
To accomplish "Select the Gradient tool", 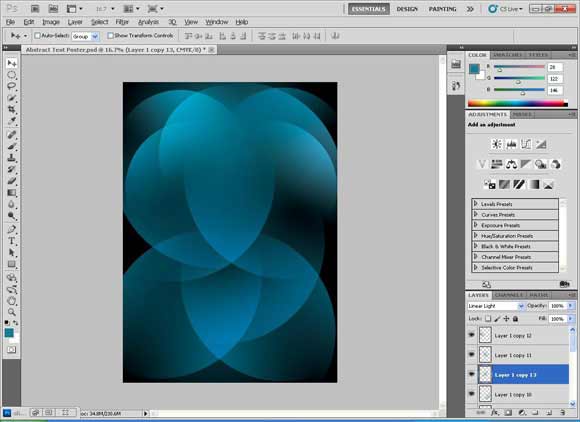I will 11,192.
